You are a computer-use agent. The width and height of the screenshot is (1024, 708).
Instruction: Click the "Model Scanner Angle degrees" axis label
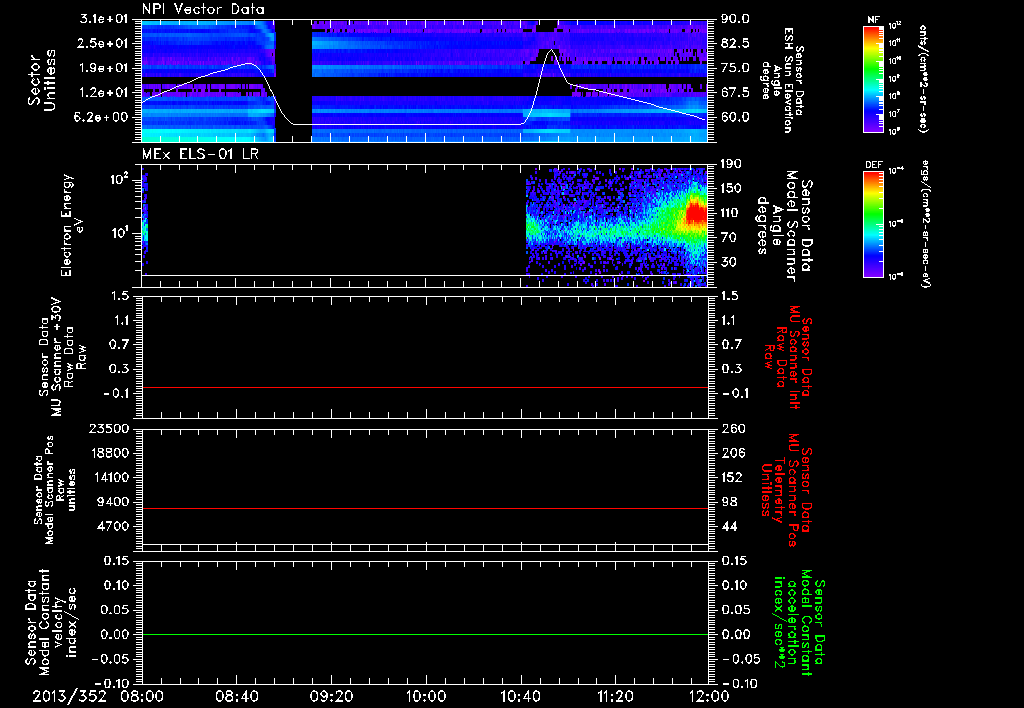(x=784, y=226)
